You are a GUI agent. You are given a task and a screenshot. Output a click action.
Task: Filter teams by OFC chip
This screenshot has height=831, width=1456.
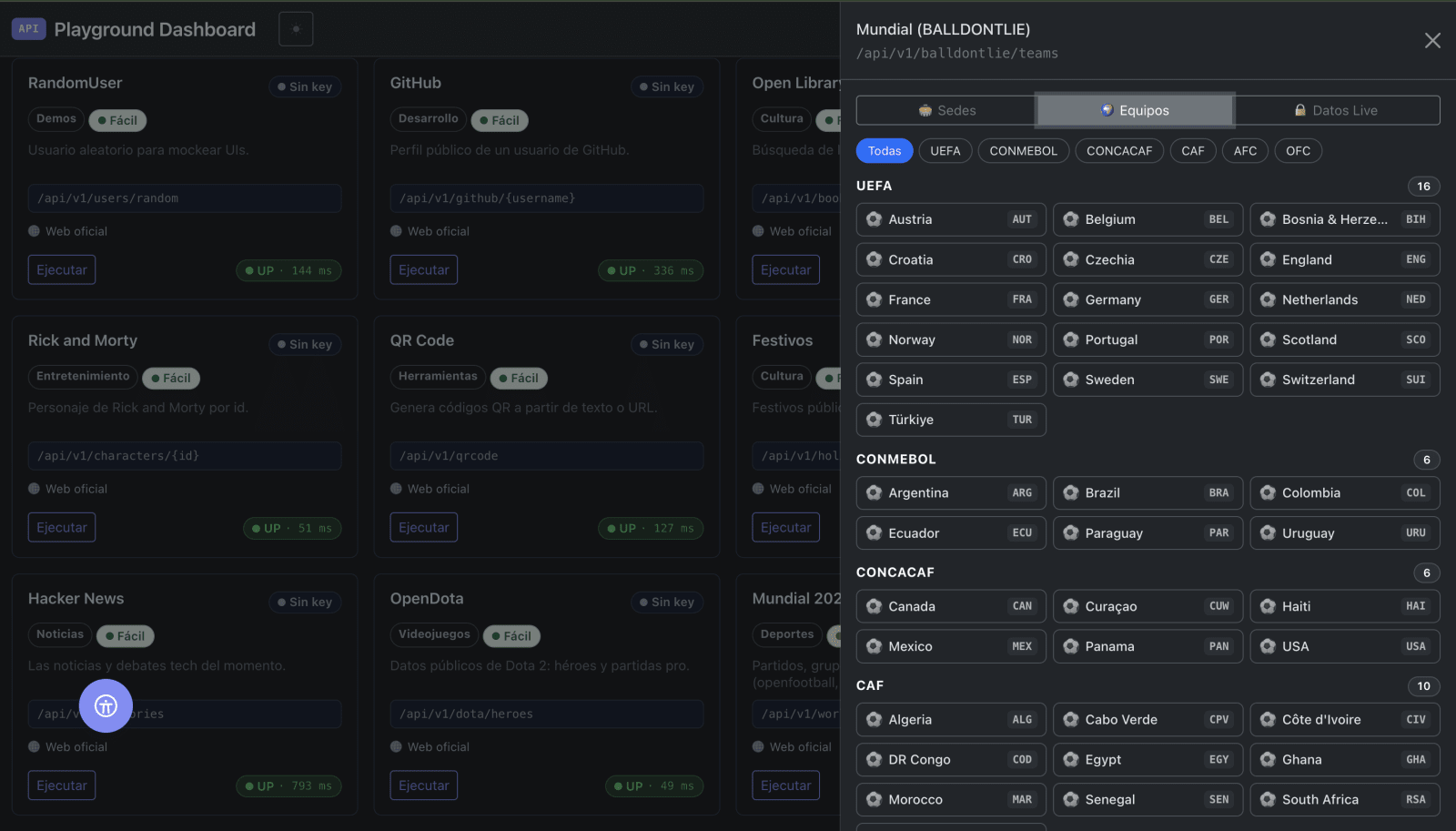click(1299, 151)
